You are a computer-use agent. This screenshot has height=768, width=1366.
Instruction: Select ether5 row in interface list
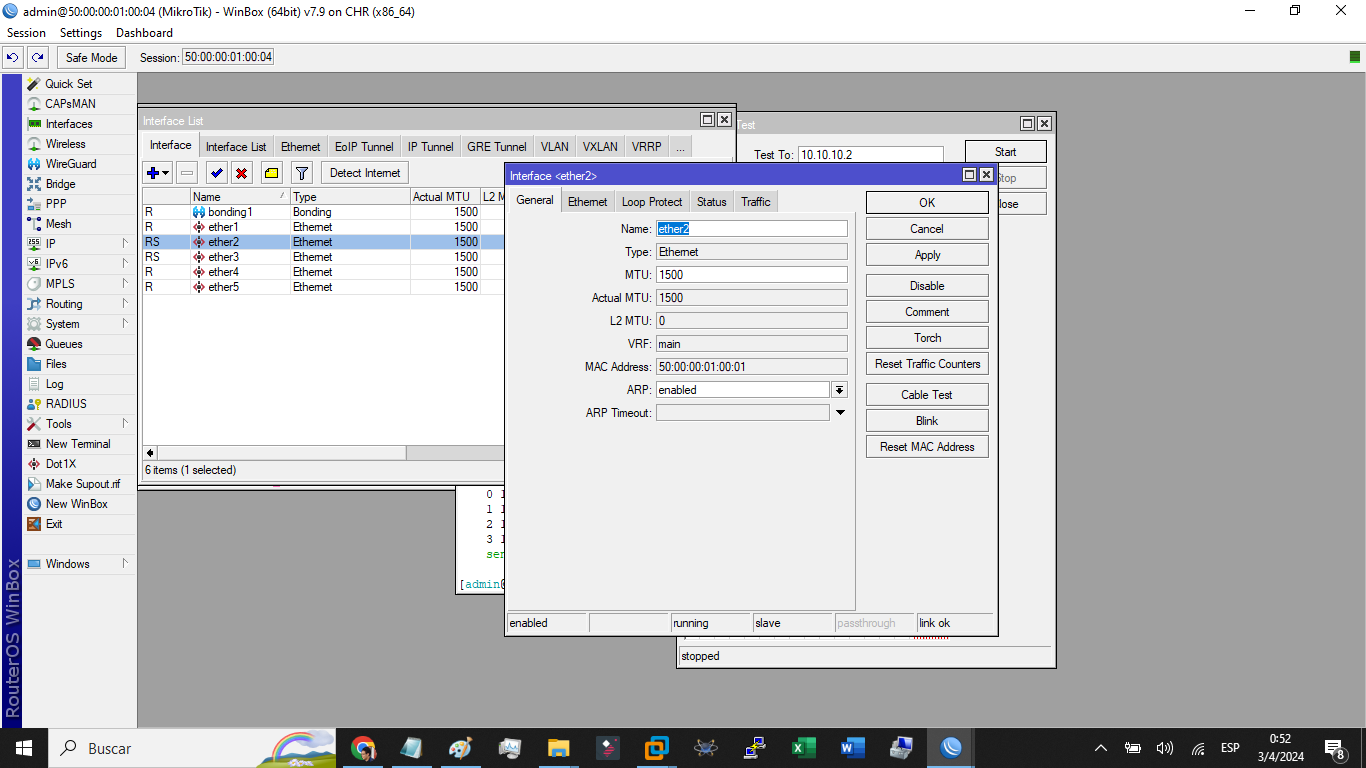click(322, 287)
